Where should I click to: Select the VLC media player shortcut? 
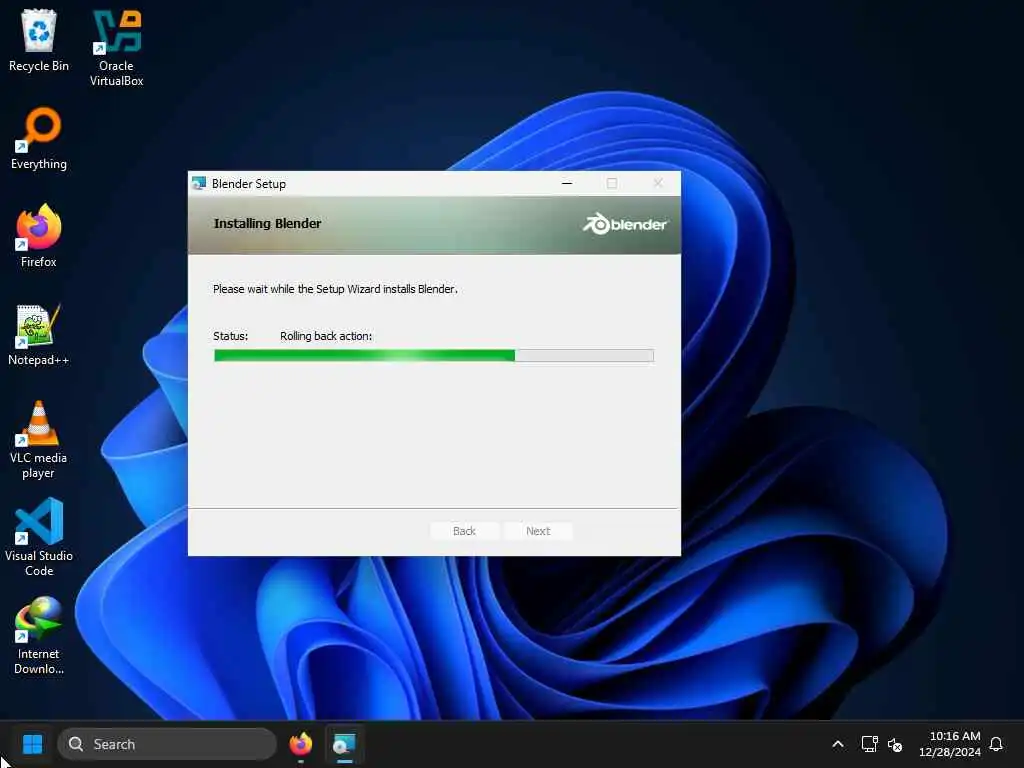(x=39, y=440)
